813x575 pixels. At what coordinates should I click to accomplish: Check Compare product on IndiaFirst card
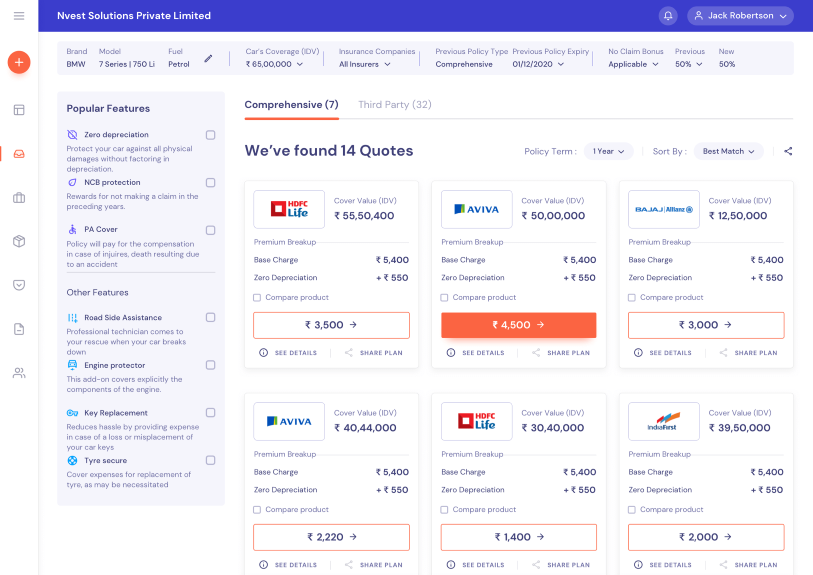(632, 510)
